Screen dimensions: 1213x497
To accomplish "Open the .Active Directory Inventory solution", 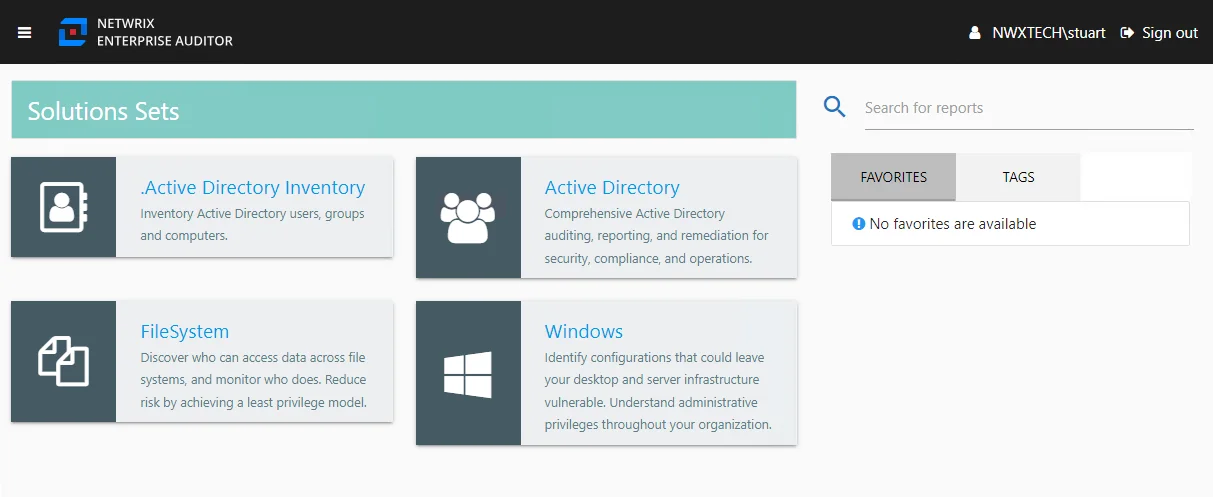I will click(x=253, y=187).
